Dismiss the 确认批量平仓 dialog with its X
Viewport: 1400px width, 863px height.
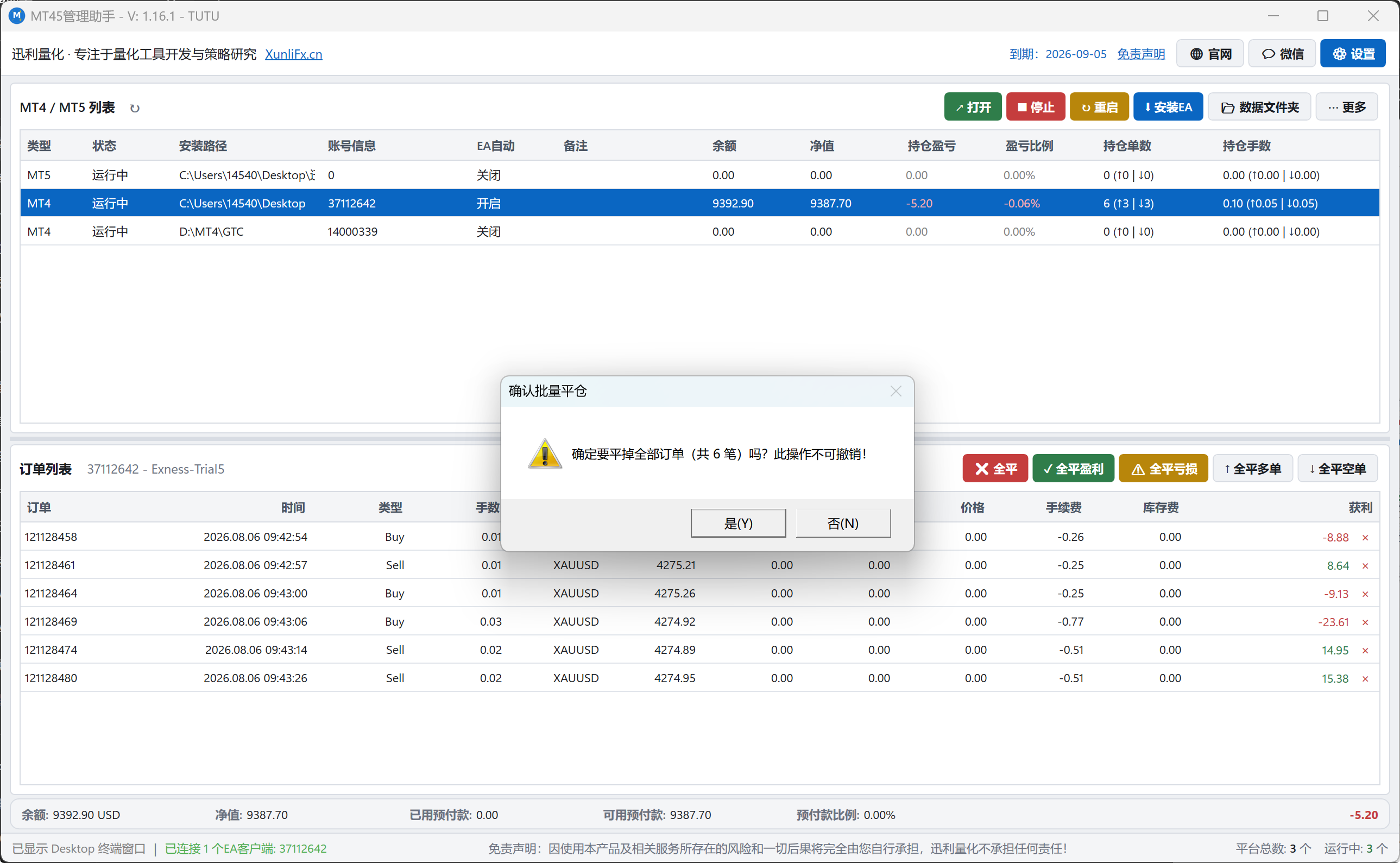[x=896, y=391]
